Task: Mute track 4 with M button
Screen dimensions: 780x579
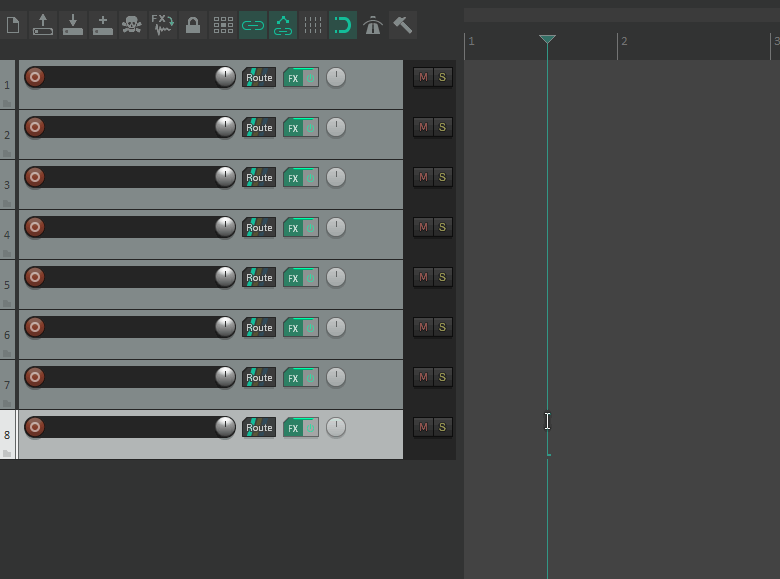Action: (x=423, y=227)
